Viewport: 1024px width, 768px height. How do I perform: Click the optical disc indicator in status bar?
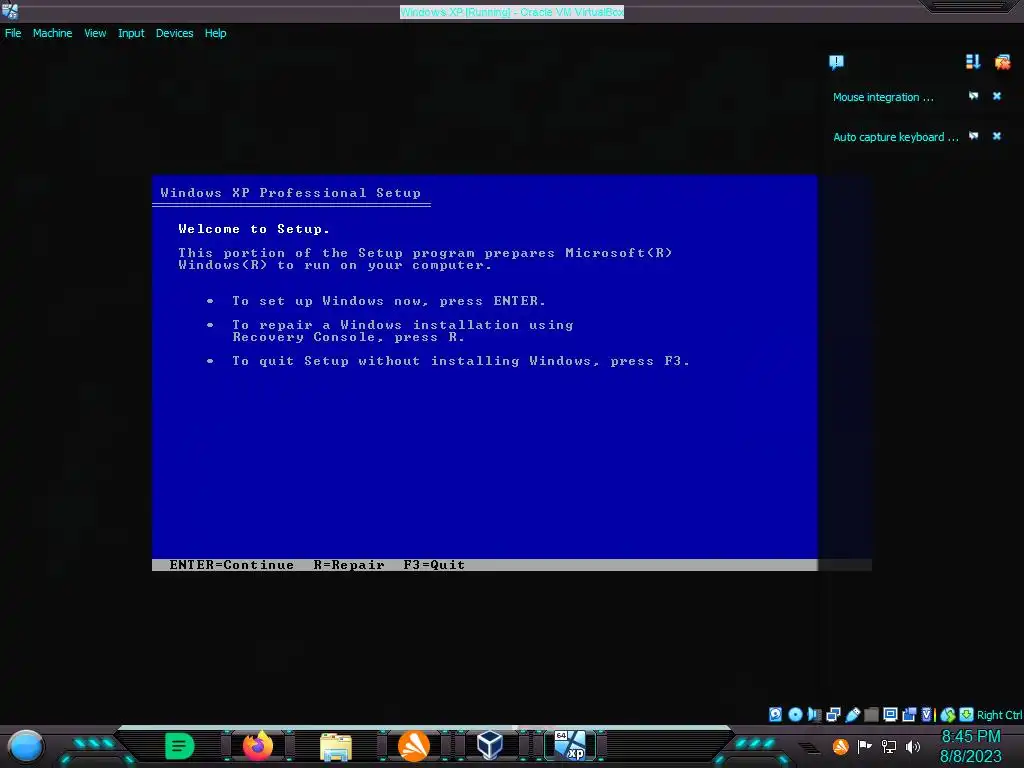coord(795,714)
